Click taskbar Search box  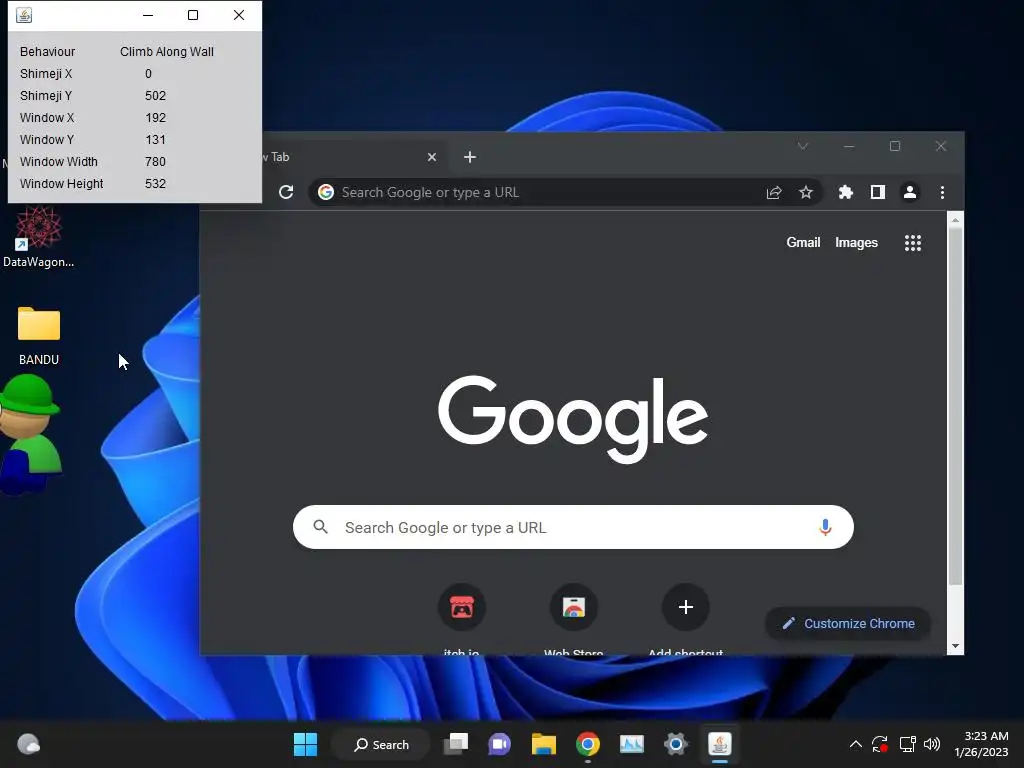[381, 744]
